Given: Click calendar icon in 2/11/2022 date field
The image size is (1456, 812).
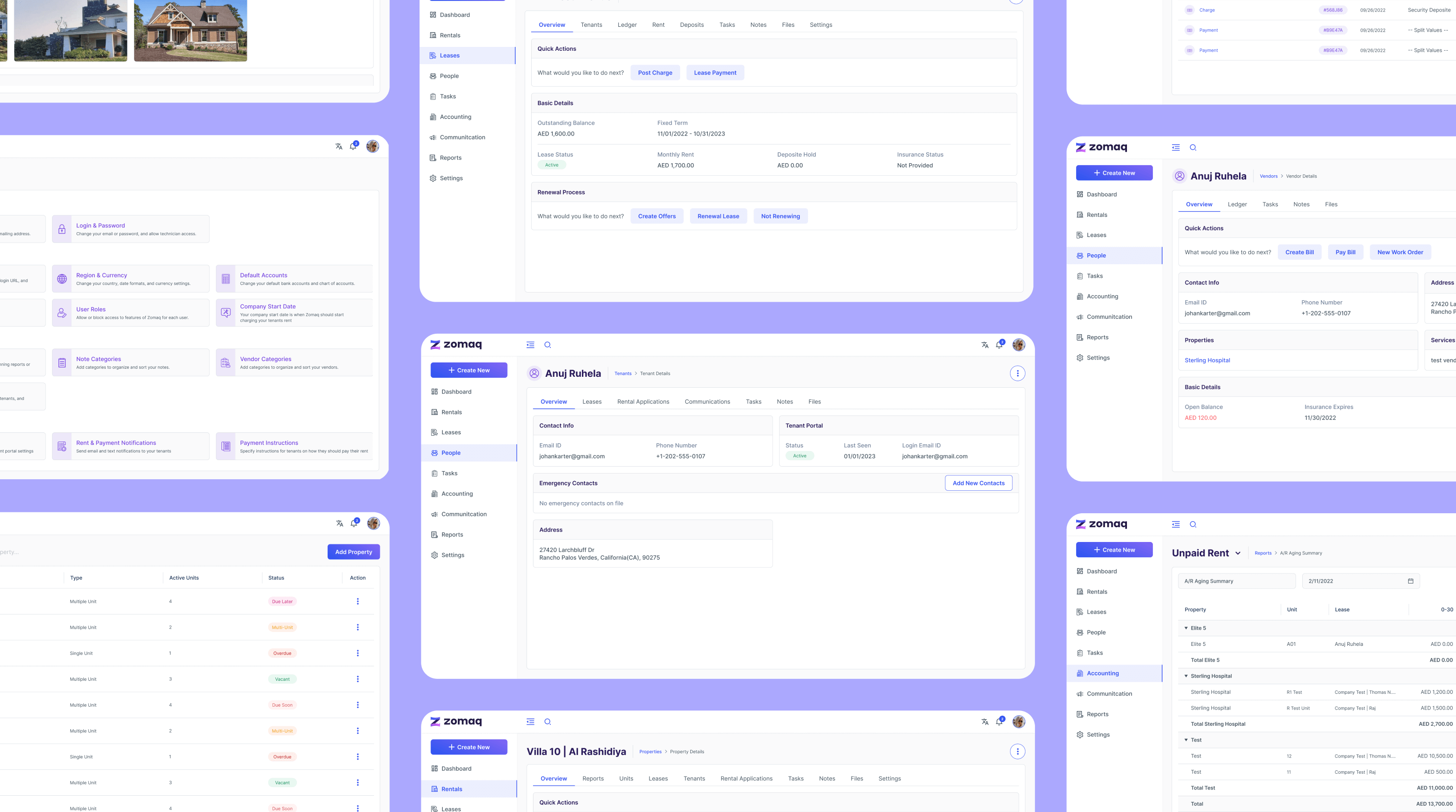Looking at the screenshot, I should tap(1410, 581).
